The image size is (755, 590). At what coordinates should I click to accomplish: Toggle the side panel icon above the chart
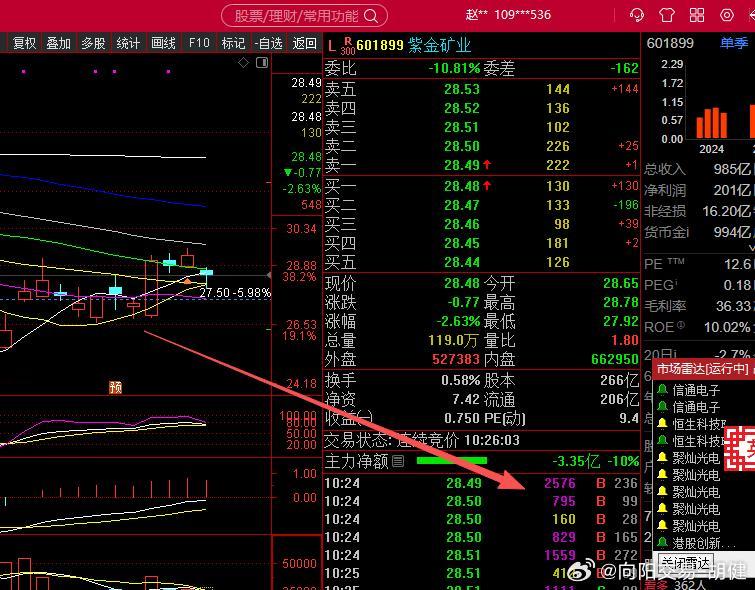pyautogui.click(x=262, y=62)
